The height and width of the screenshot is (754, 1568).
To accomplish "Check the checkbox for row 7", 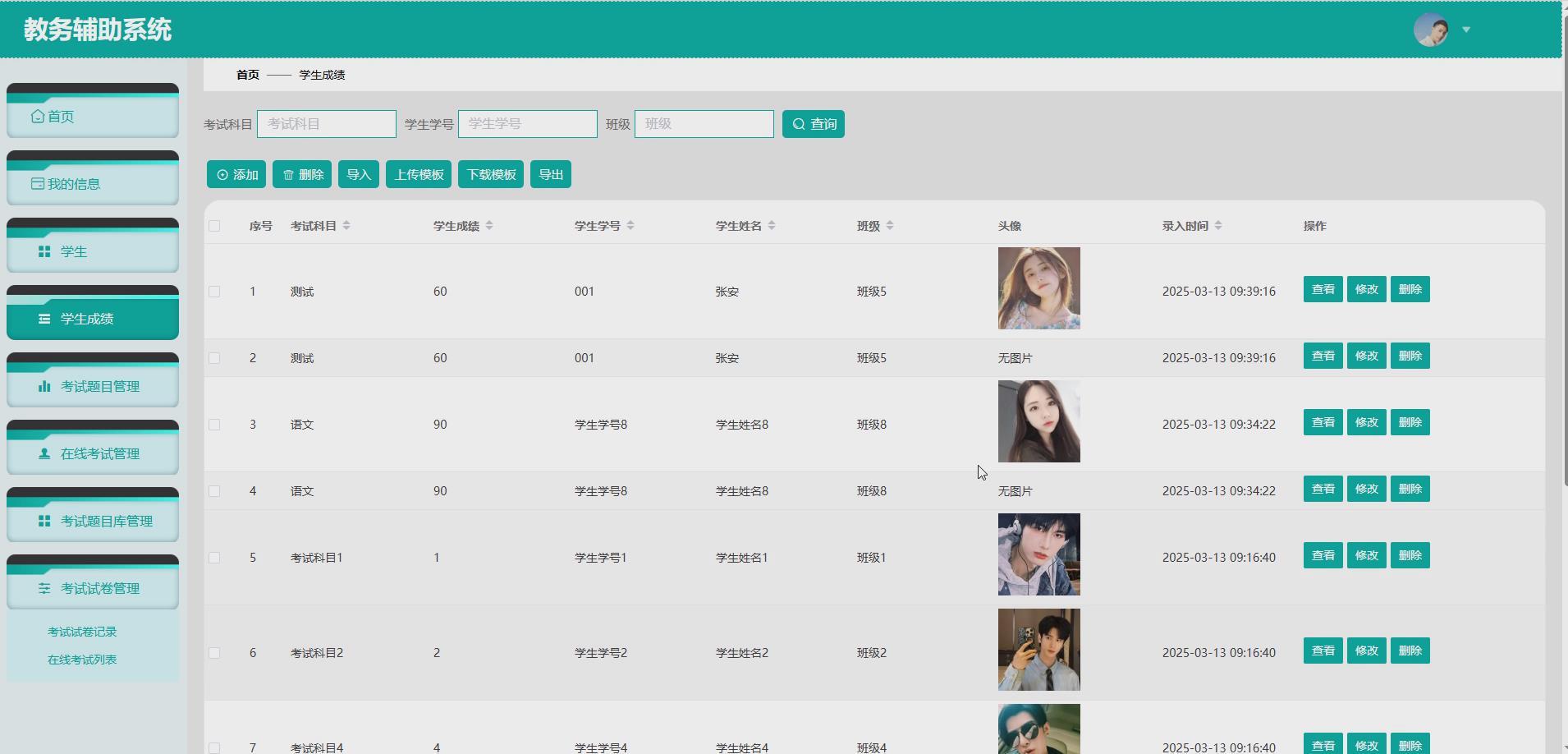I will point(214,747).
